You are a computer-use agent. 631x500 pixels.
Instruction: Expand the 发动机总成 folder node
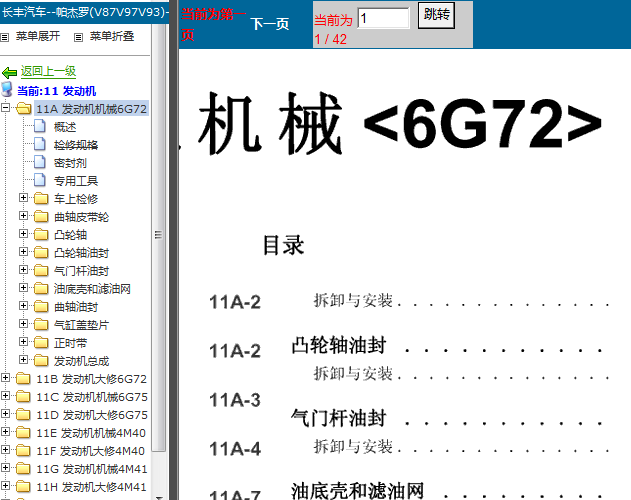(x=23, y=360)
